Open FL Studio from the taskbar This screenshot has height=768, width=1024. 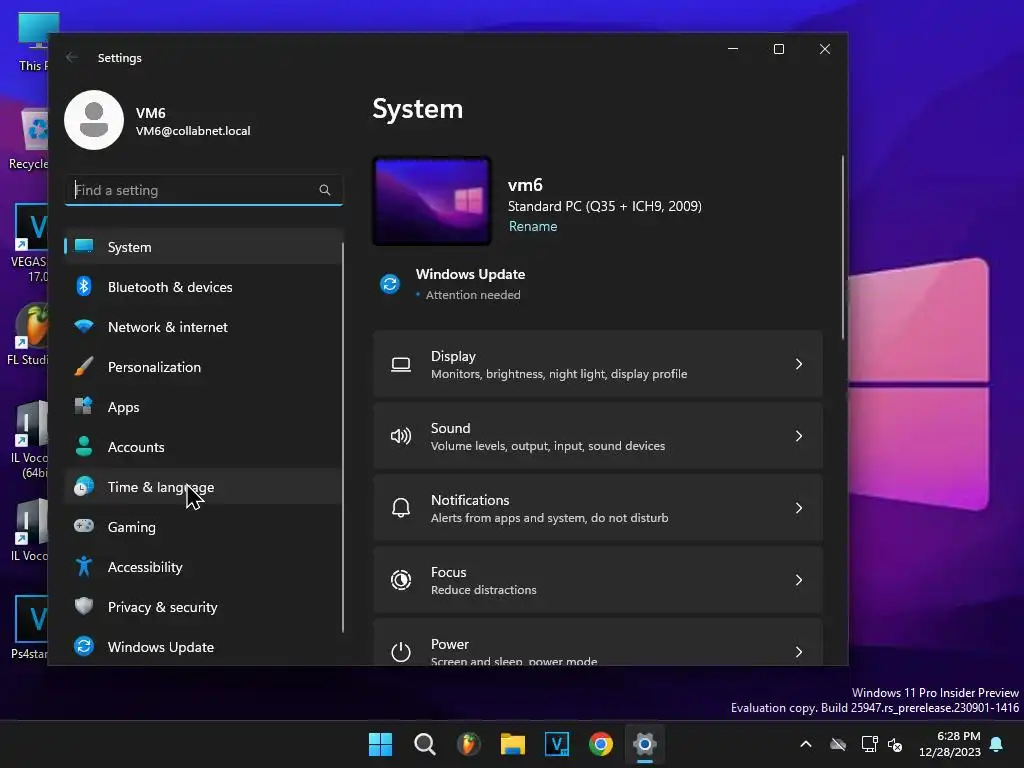point(468,744)
